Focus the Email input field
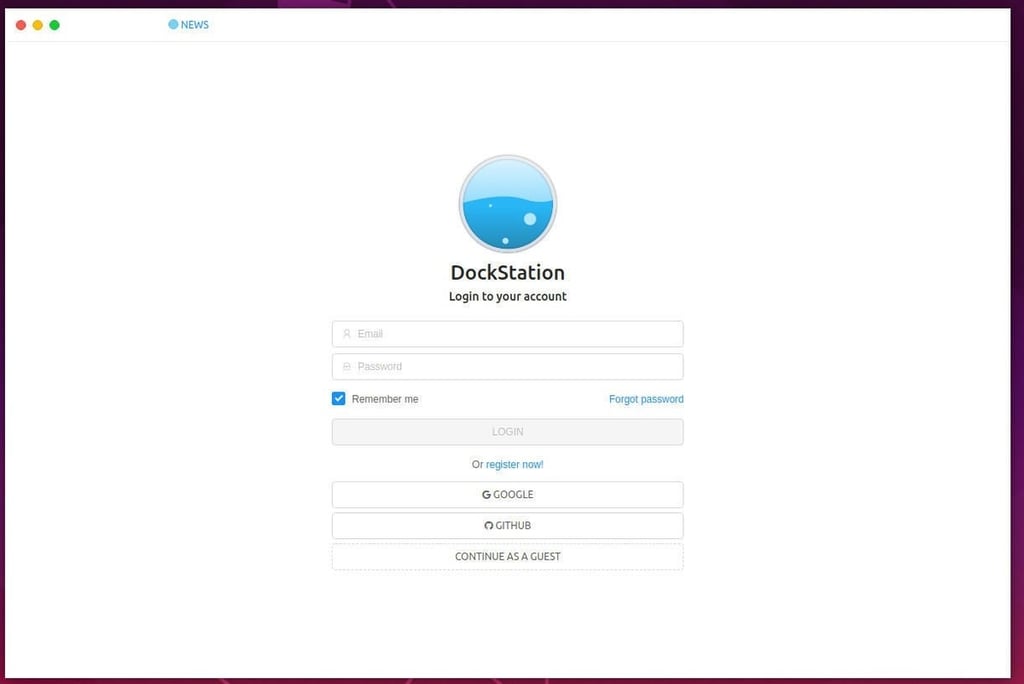 click(507, 334)
